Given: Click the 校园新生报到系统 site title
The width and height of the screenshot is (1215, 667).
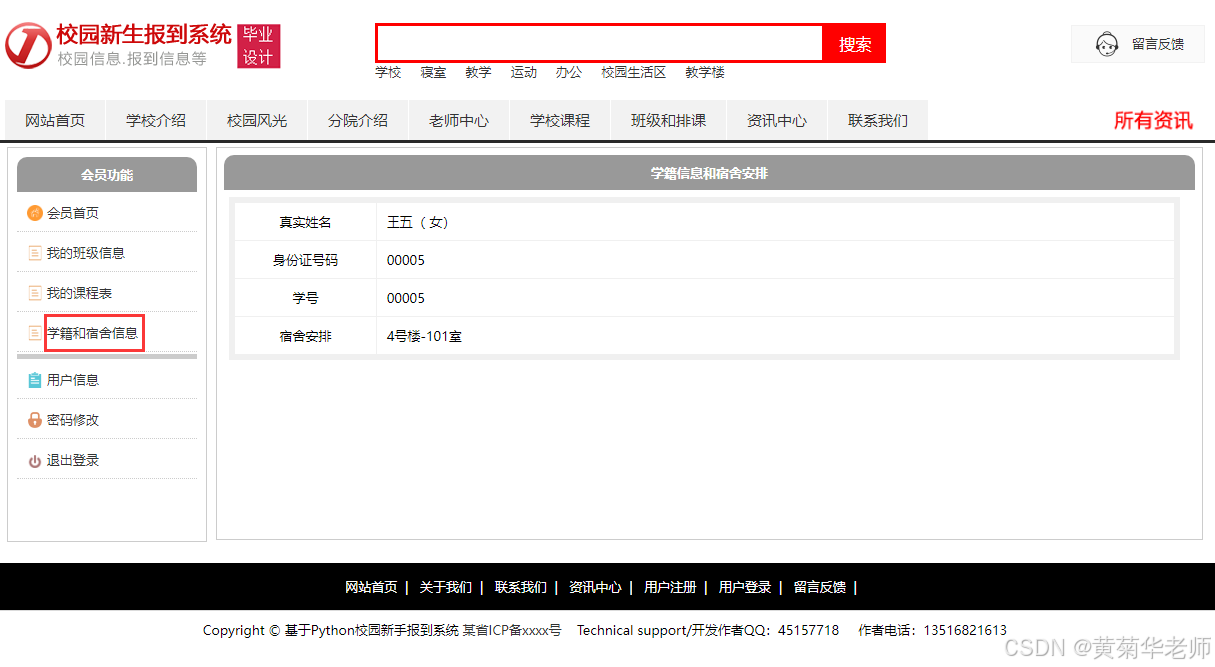Looking at the screenshot, I should (144, 35).
